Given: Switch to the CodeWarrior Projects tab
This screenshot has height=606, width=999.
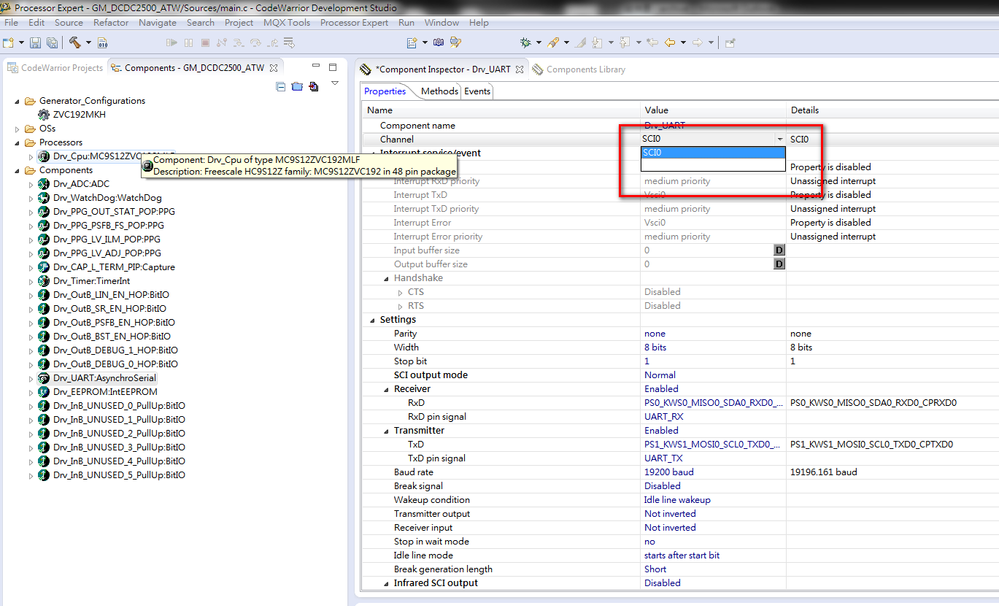Looking at the screenshot, I should tap(55, 68).
